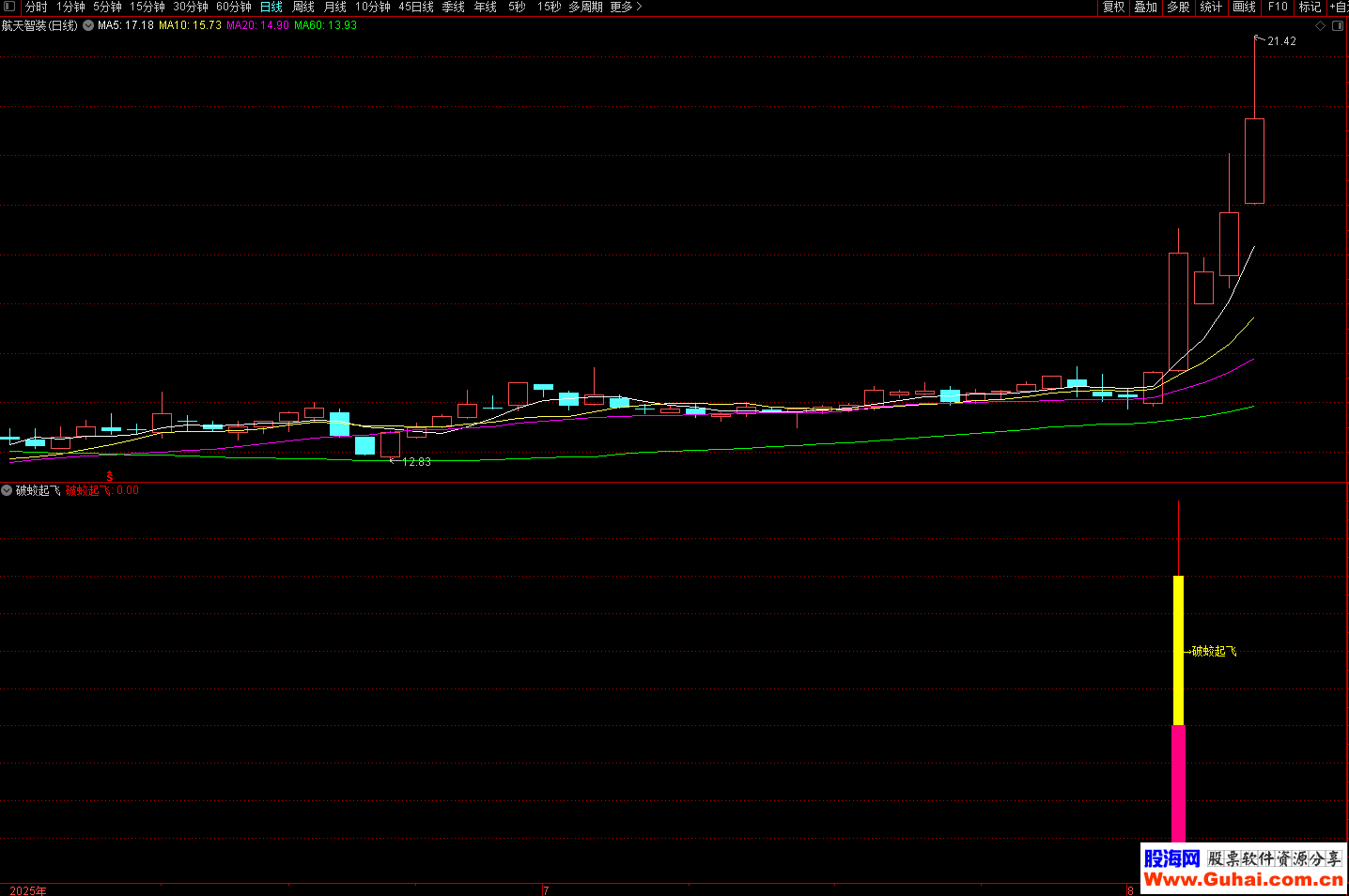Click the pink signal bar in indicator
This screenshot has width=1349, height=896.
[1178, 783]
